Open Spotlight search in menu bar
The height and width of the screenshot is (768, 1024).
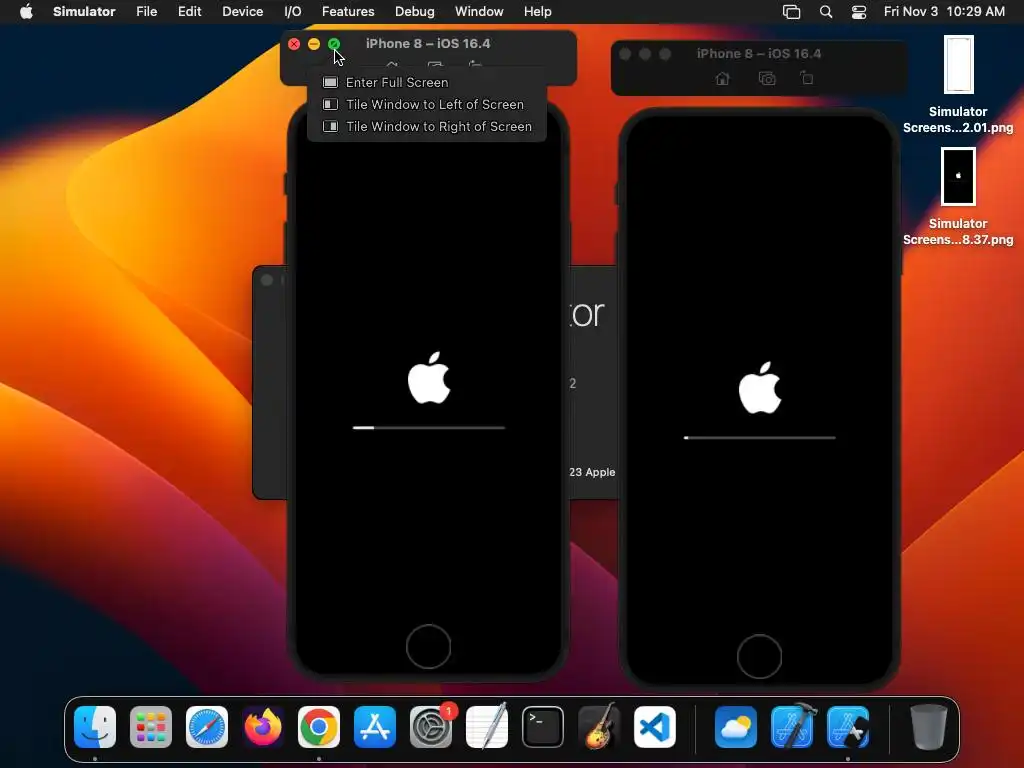pos(826,12)
